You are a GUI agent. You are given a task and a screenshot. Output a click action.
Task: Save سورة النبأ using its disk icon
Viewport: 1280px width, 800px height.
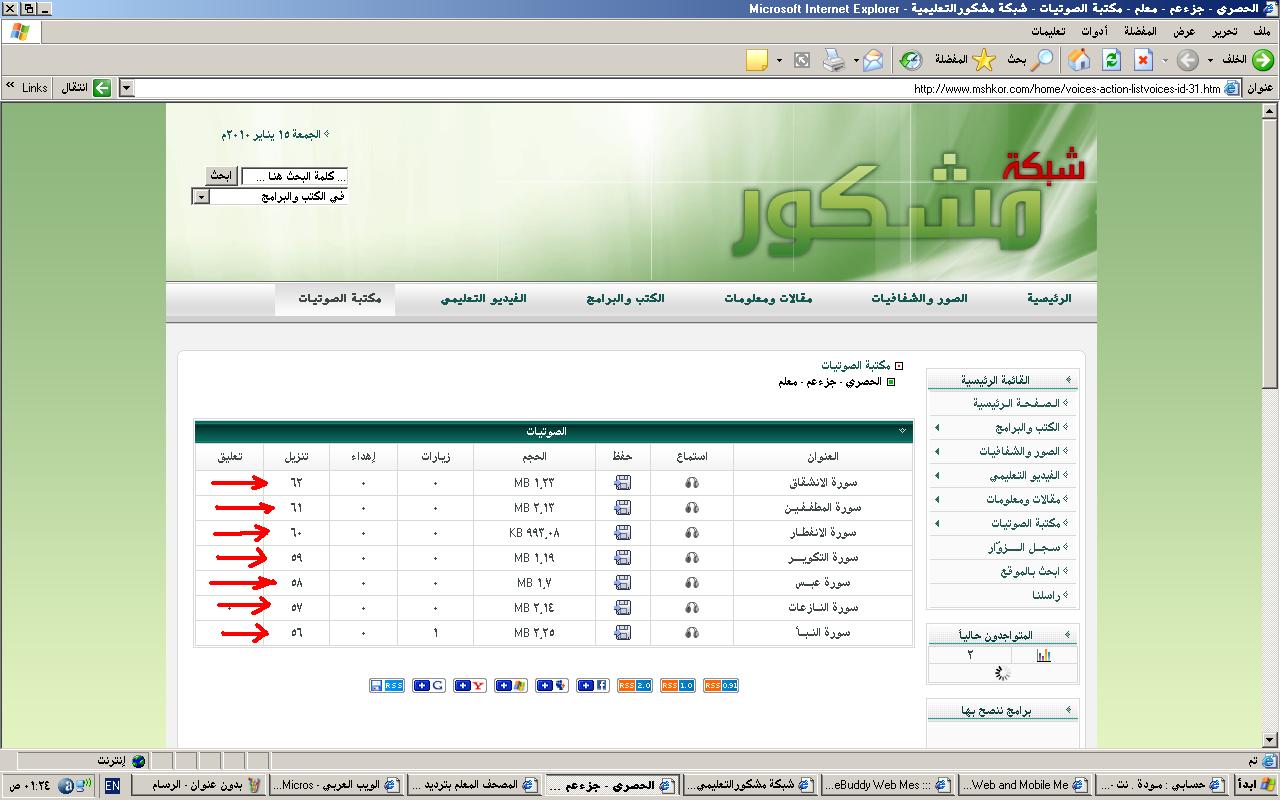[623, 633]
